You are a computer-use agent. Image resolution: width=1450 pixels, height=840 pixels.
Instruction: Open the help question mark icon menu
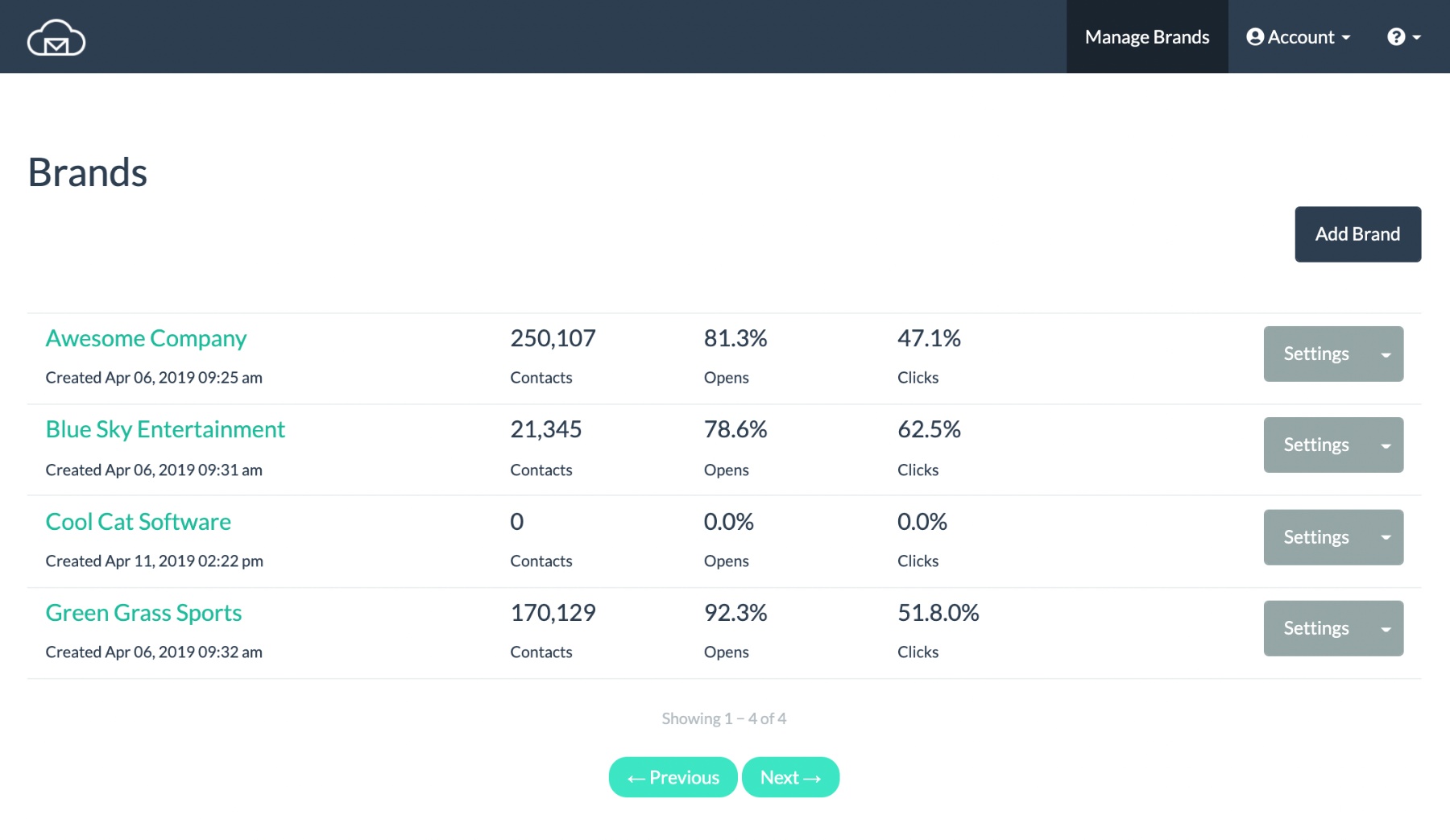pos(1396,36)
